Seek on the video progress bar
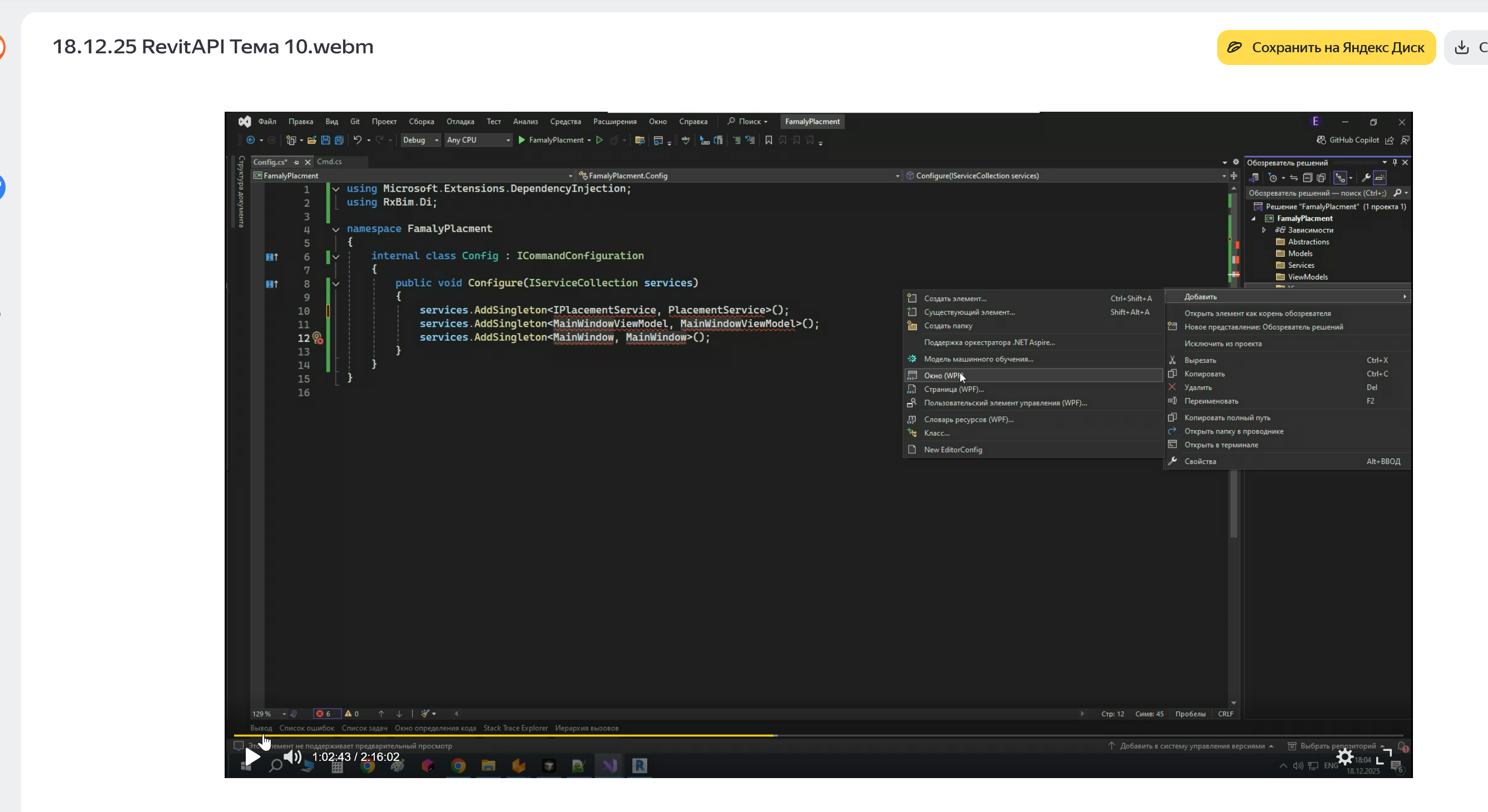The image size is (1488, 812). pos(924,735)
